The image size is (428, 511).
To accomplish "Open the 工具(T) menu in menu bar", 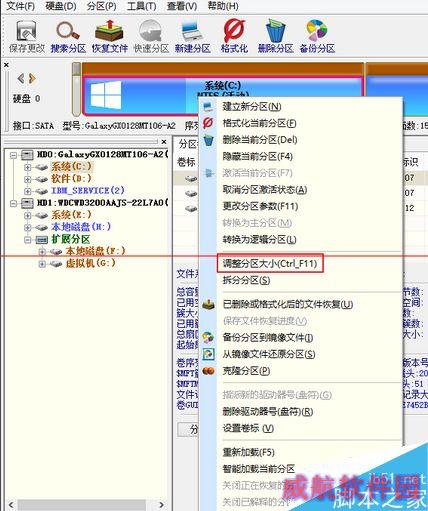I will [x=141, y=6].
